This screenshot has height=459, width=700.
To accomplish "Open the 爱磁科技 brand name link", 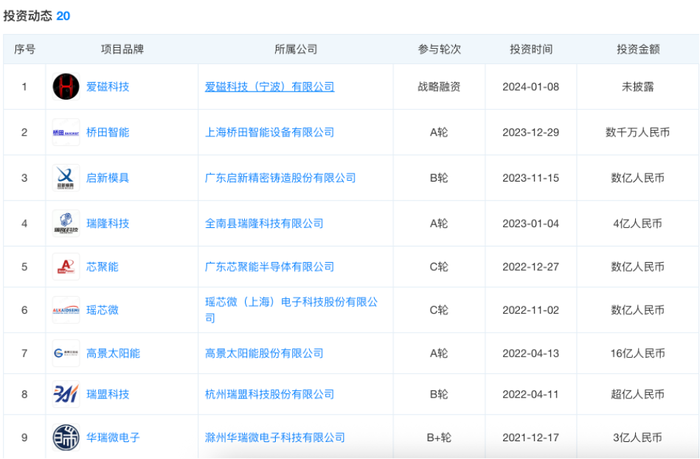I will 108,87.
